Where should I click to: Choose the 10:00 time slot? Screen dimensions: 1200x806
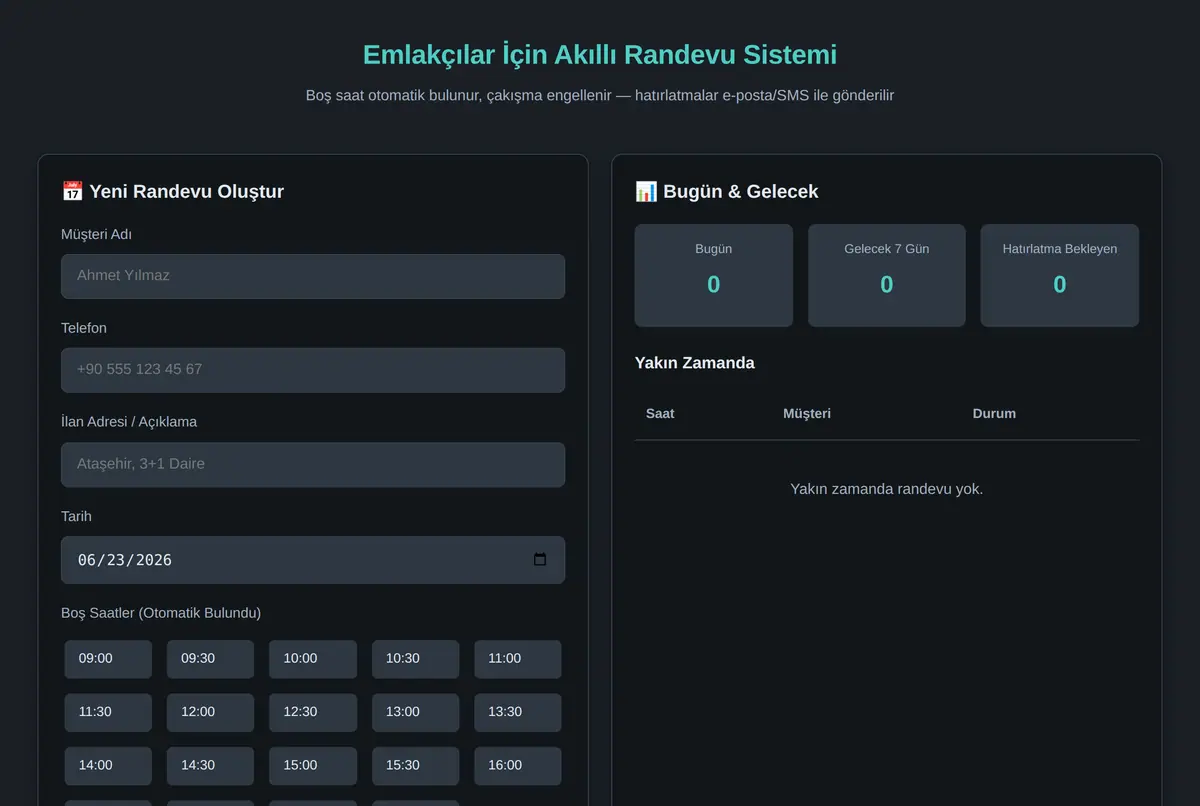(x=313, y=659)
